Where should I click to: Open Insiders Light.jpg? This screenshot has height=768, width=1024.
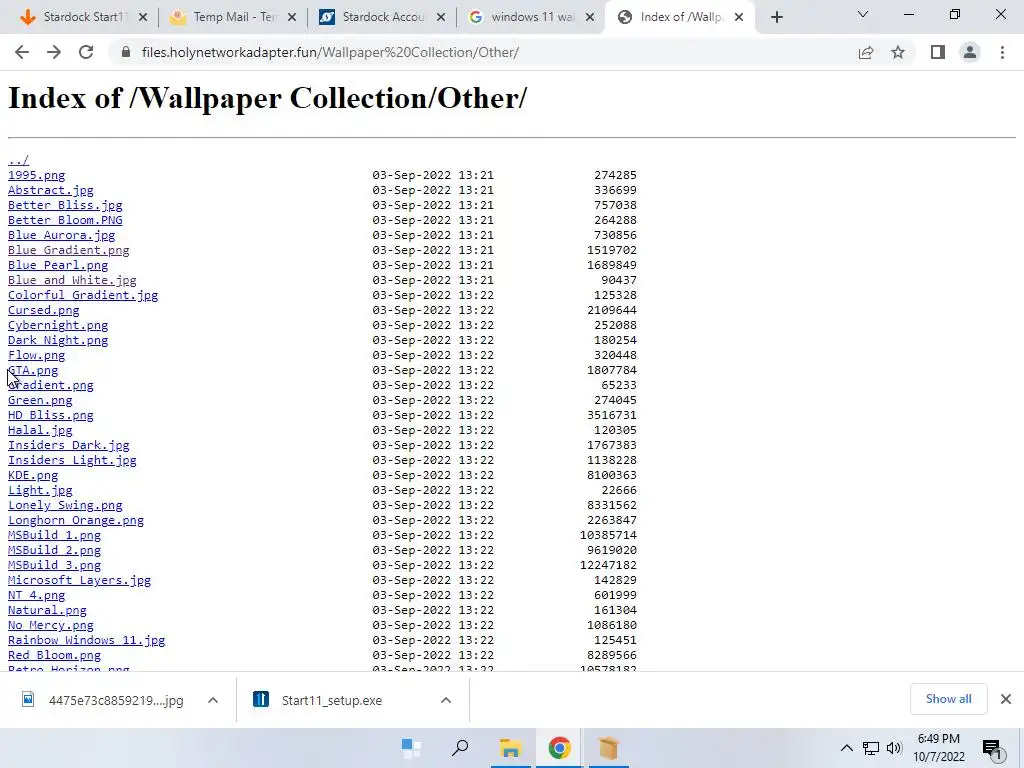point(72,460)
